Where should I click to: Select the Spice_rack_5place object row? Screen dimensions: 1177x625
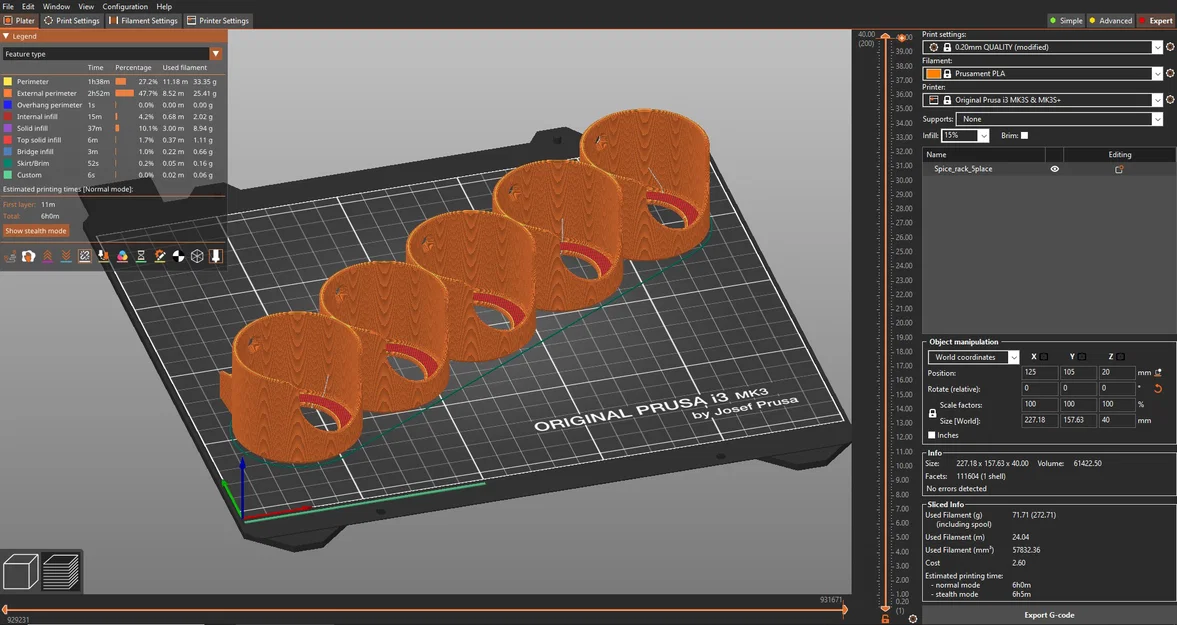click(1049, 169)
